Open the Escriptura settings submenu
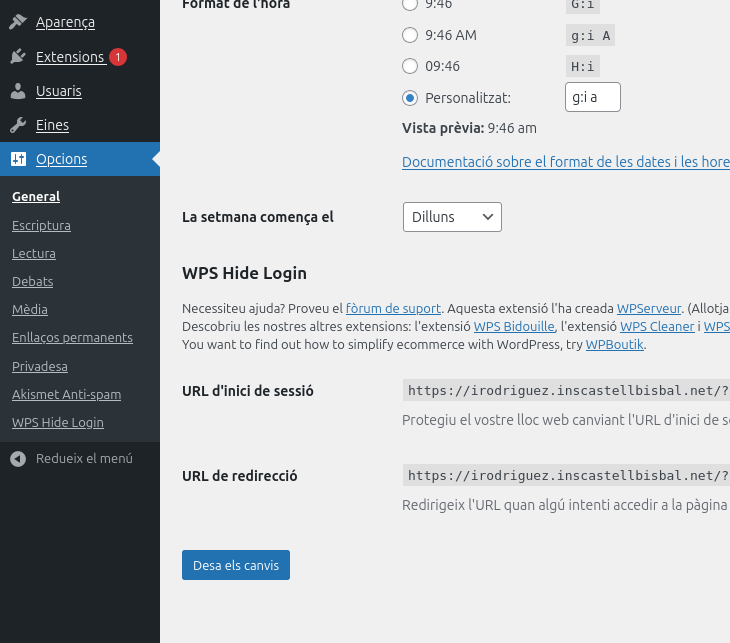Viewport: 730px width, 643px height. click(x=41, y=225)
